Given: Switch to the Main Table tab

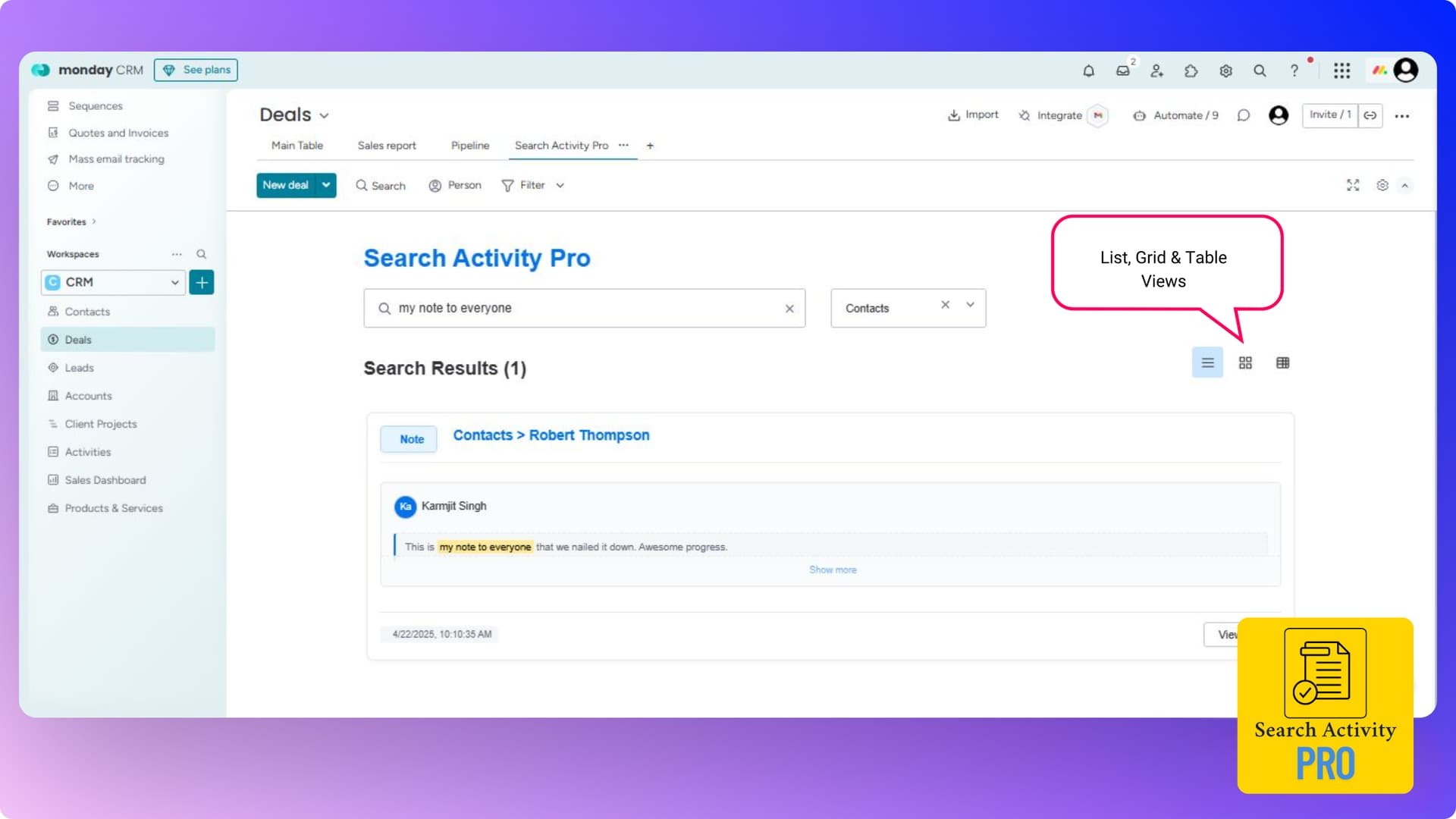Looking at the screenshot, I should point(297,146).
